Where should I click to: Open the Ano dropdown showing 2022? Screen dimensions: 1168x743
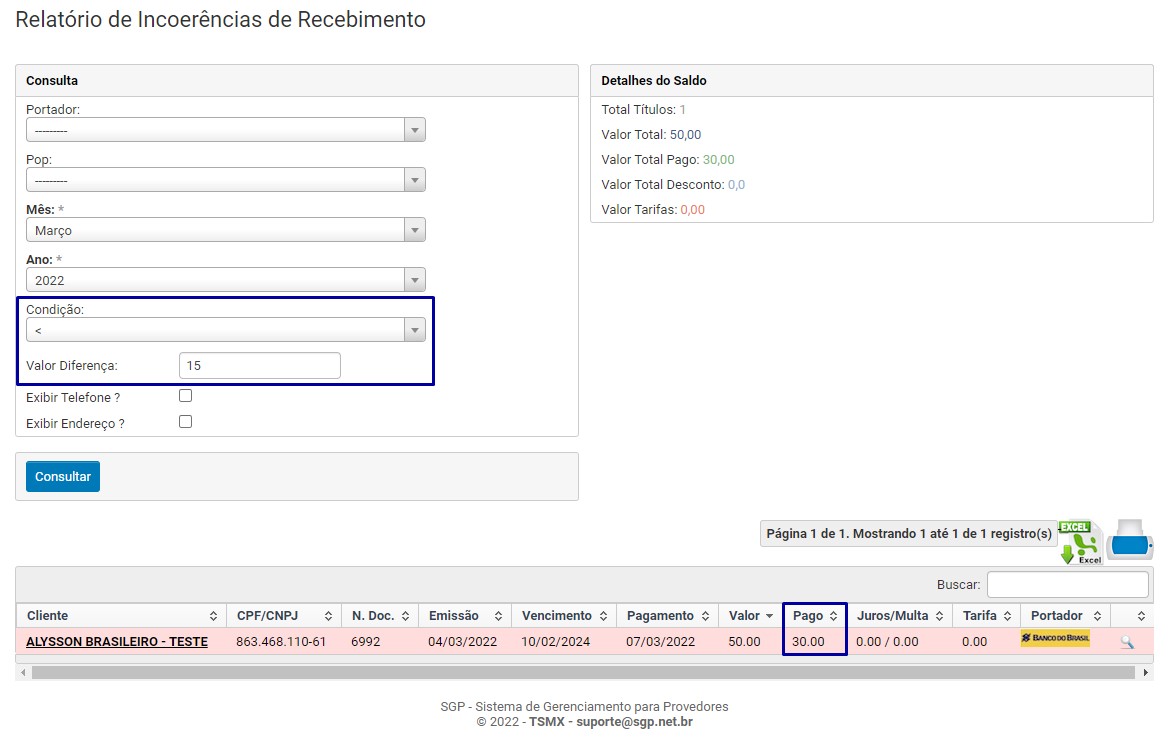pos(226,280)
